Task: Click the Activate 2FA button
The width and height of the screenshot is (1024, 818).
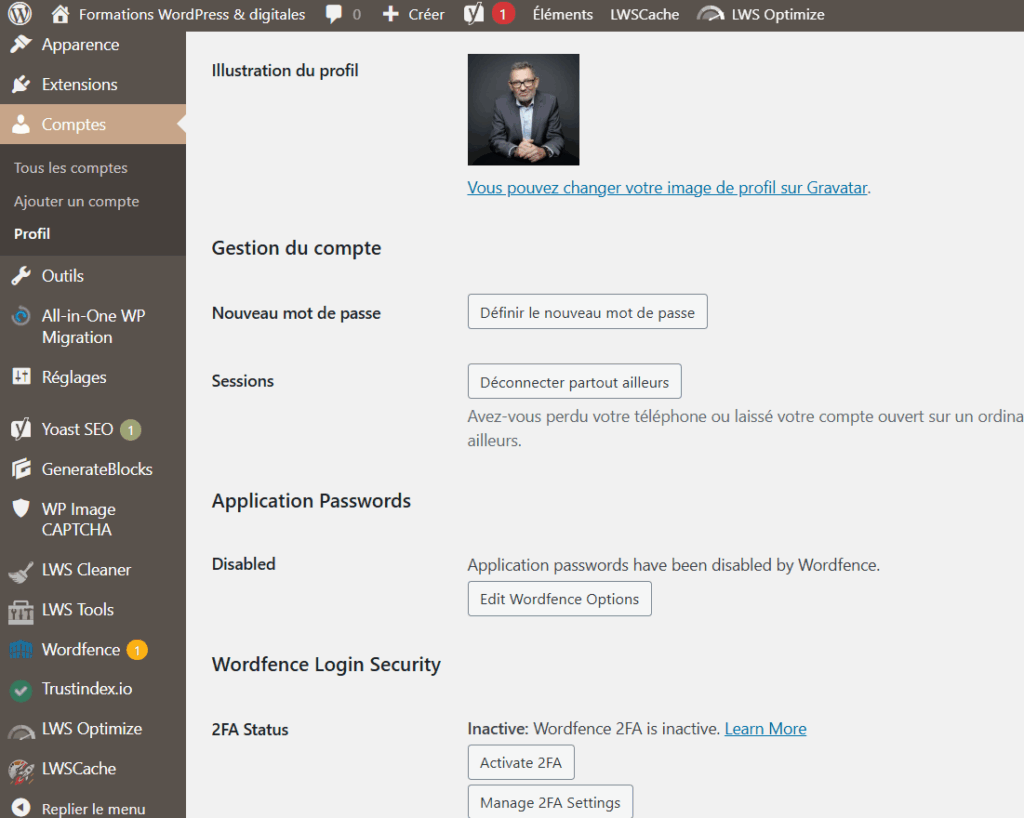Action: [x=520, y=762]
